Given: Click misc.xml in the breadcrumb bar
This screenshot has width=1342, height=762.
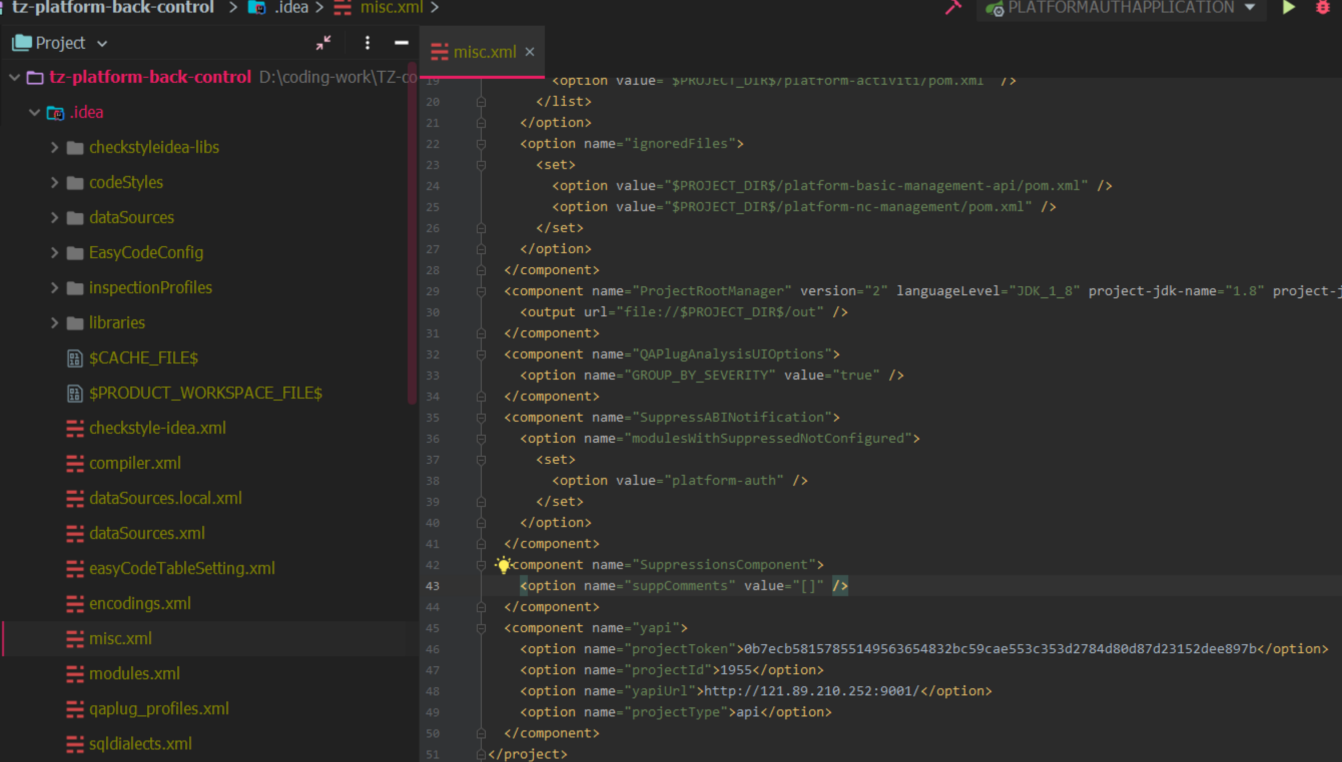Looking at the screenshot, I should 392,7.
